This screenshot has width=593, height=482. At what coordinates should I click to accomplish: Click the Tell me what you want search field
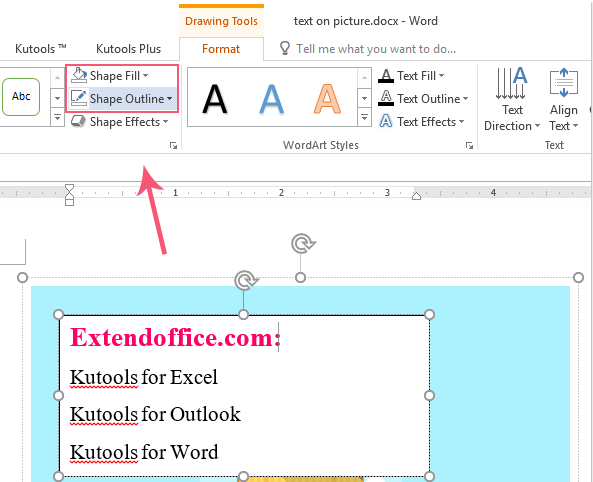(x=376, y=49)
